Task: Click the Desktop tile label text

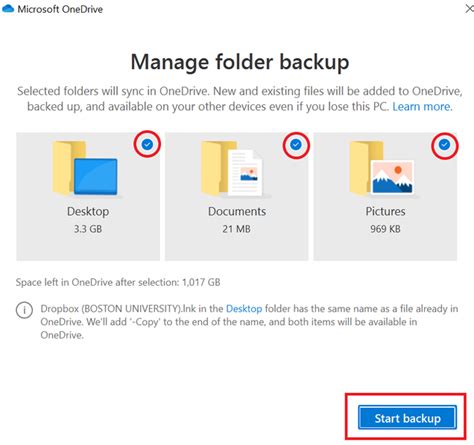Action: click(x=88, y=212)
